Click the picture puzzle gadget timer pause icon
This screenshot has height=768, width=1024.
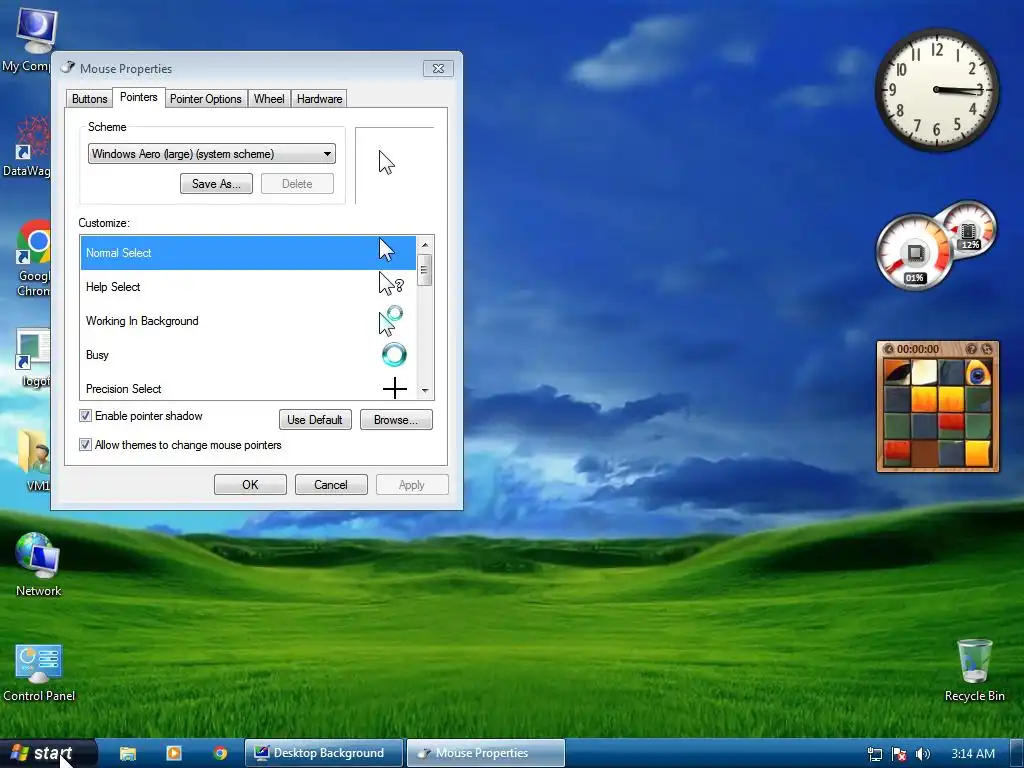tap(888, 349)
